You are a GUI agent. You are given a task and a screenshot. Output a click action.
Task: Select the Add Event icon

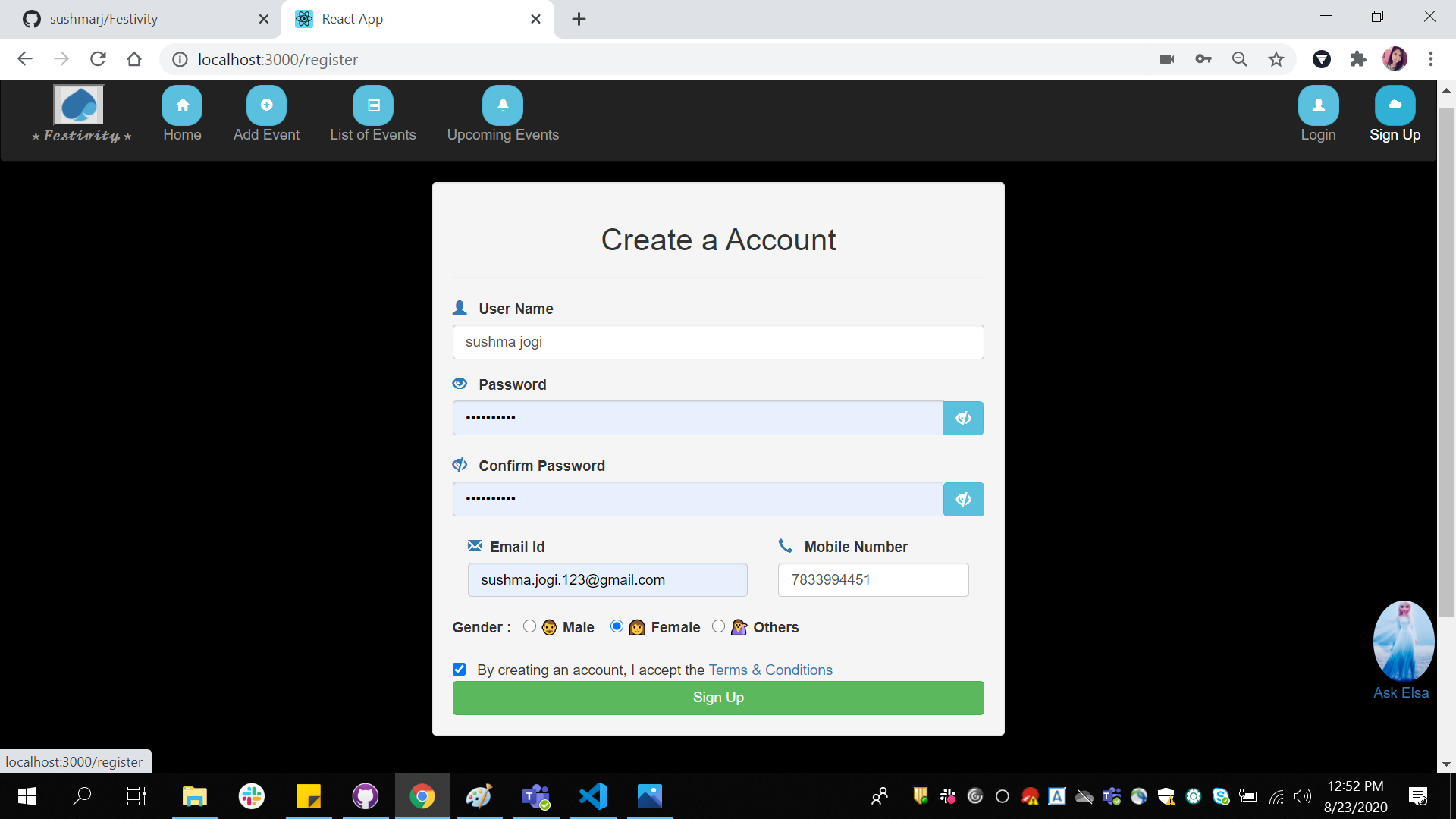coord(265,105)
